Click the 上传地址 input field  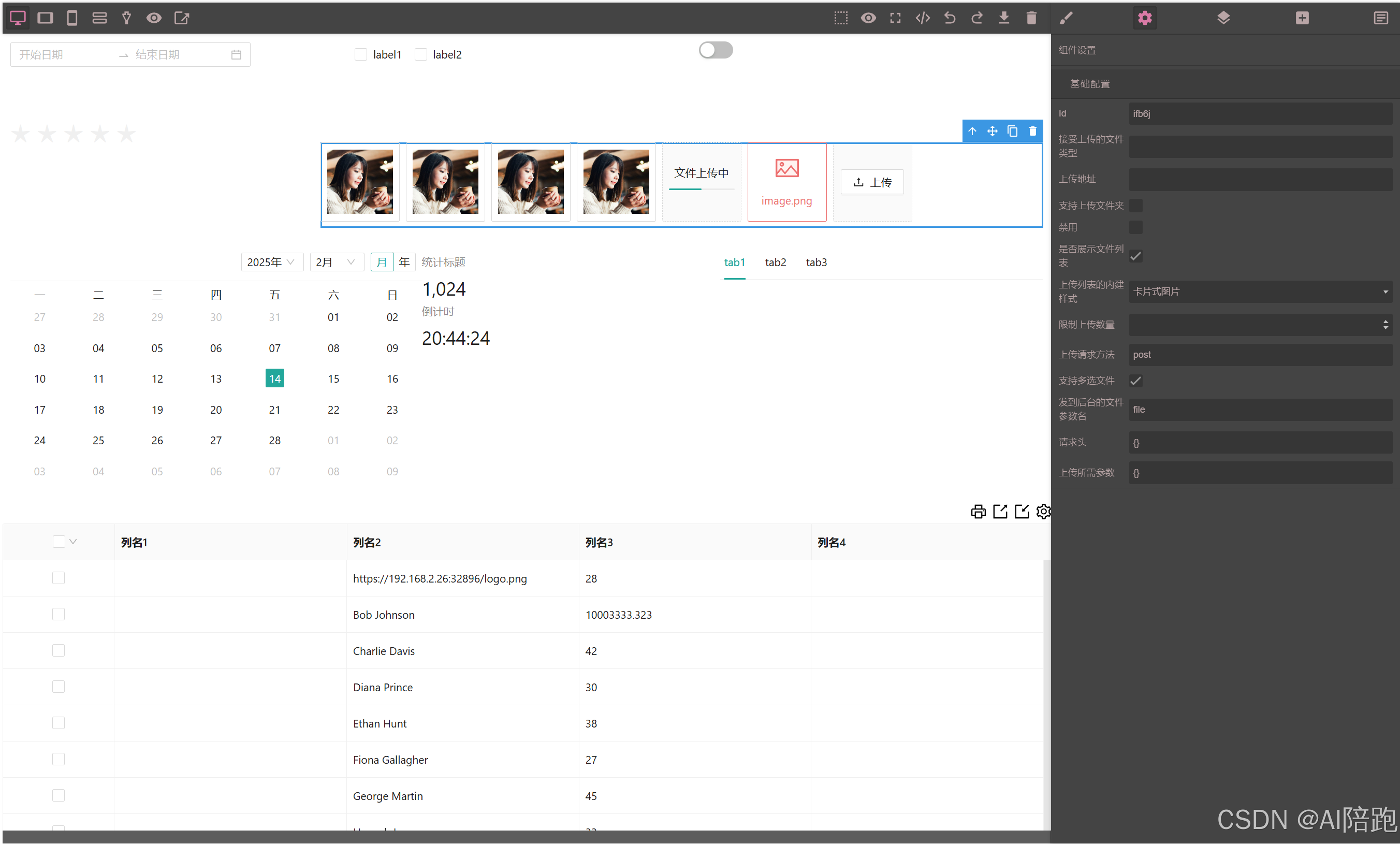[x=1260, y=179]
